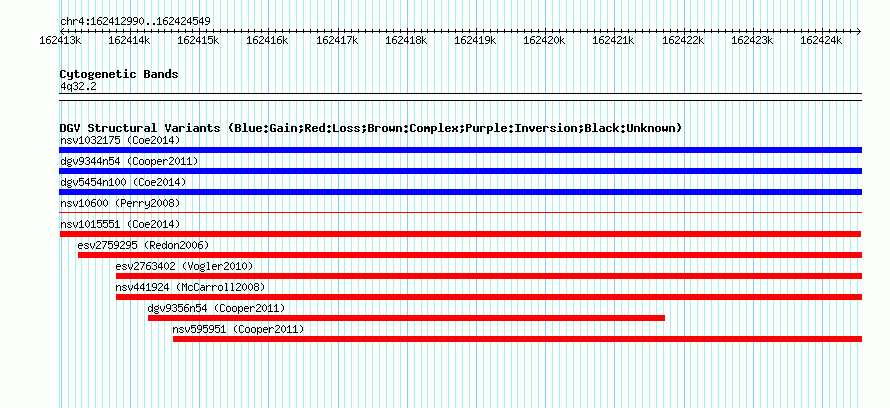Viewport: 890px width, 408px height.
Task: Click the thin red line of nsv10600
Action: [460, 213]
